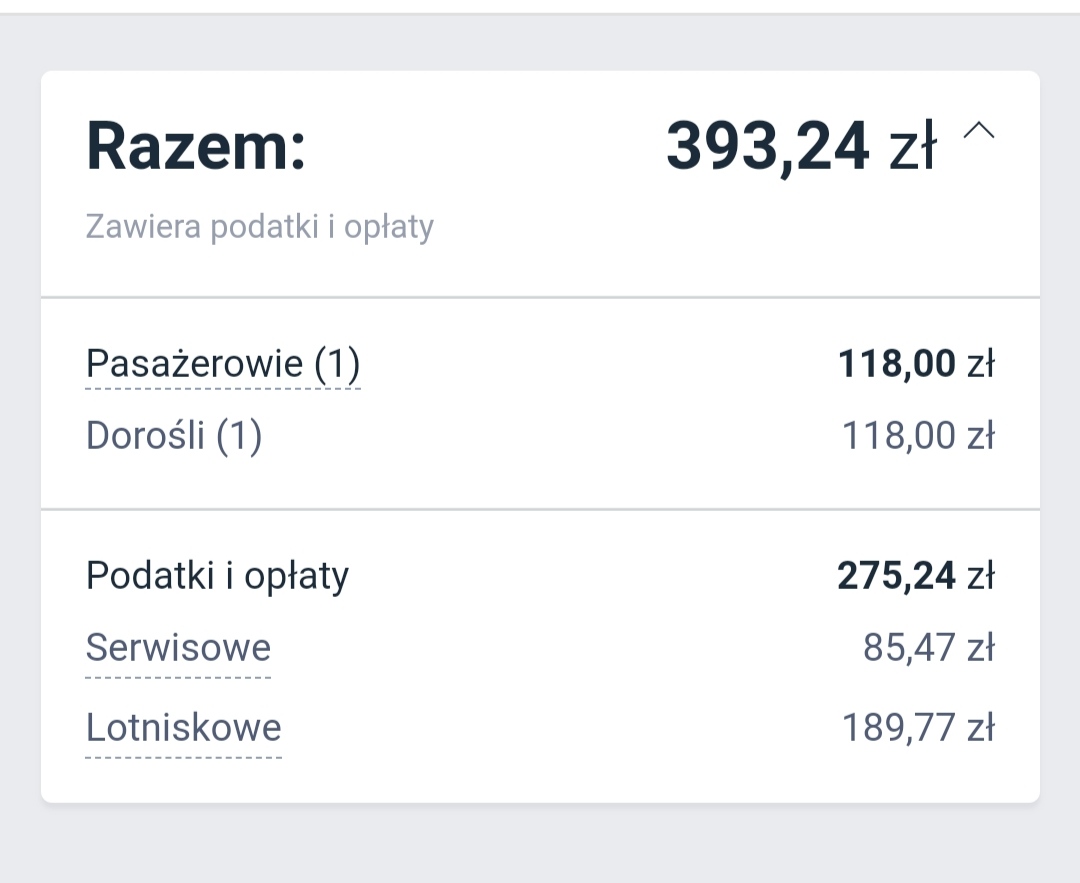Click the divider above Podatki i opłaty

click(x=540, y=510)
